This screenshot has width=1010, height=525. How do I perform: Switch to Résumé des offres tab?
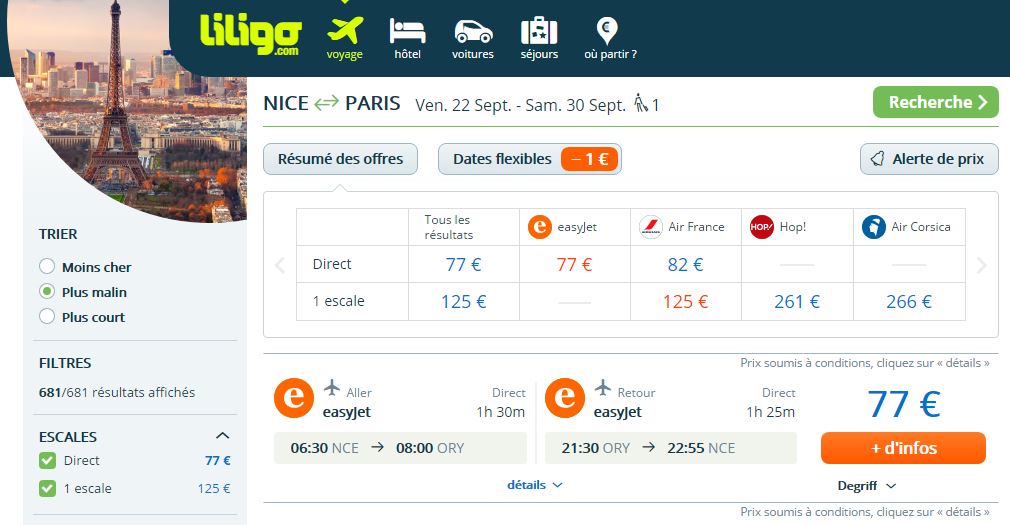340,159
